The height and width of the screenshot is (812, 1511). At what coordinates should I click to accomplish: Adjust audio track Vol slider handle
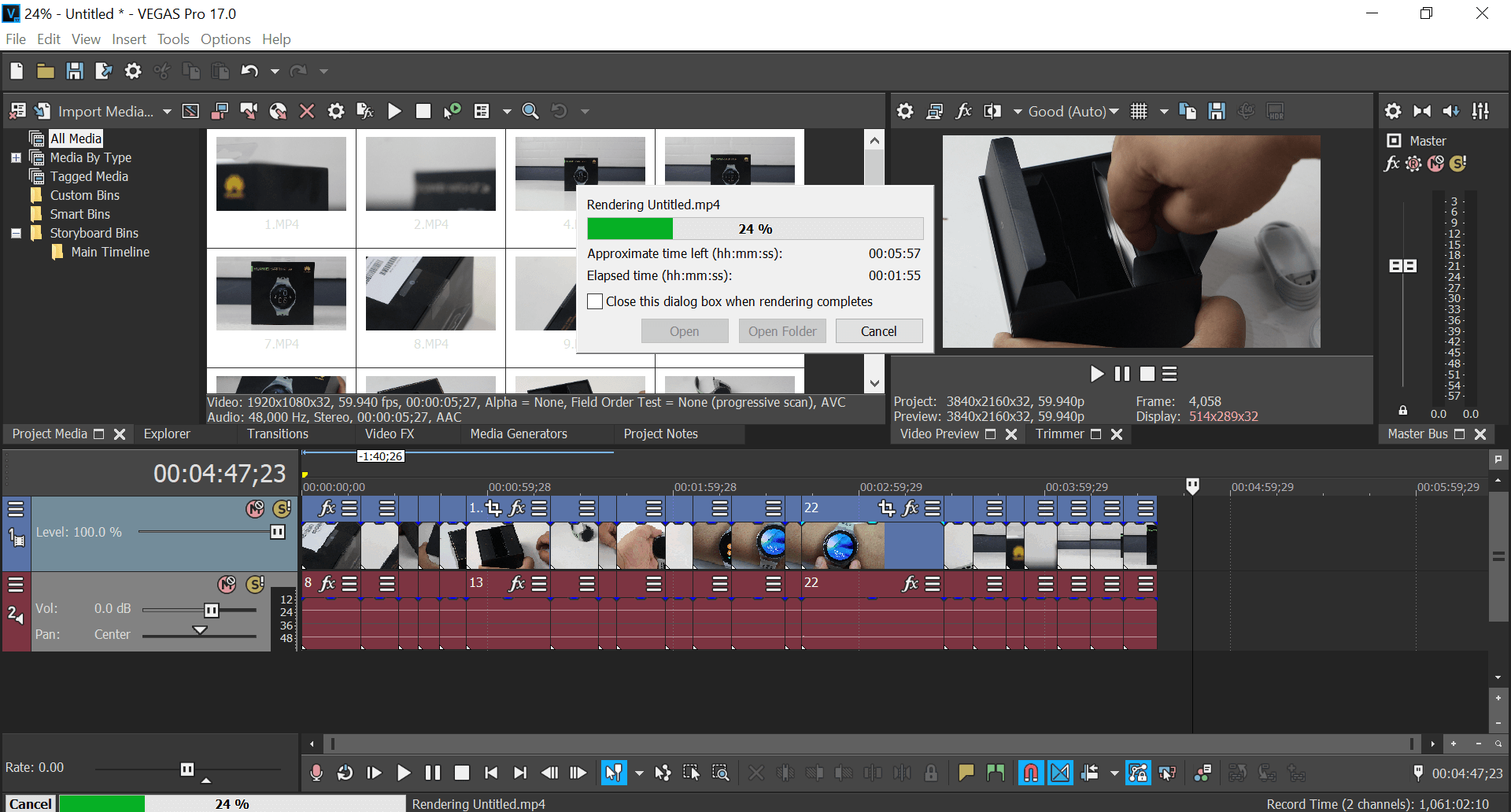(212, 610)
